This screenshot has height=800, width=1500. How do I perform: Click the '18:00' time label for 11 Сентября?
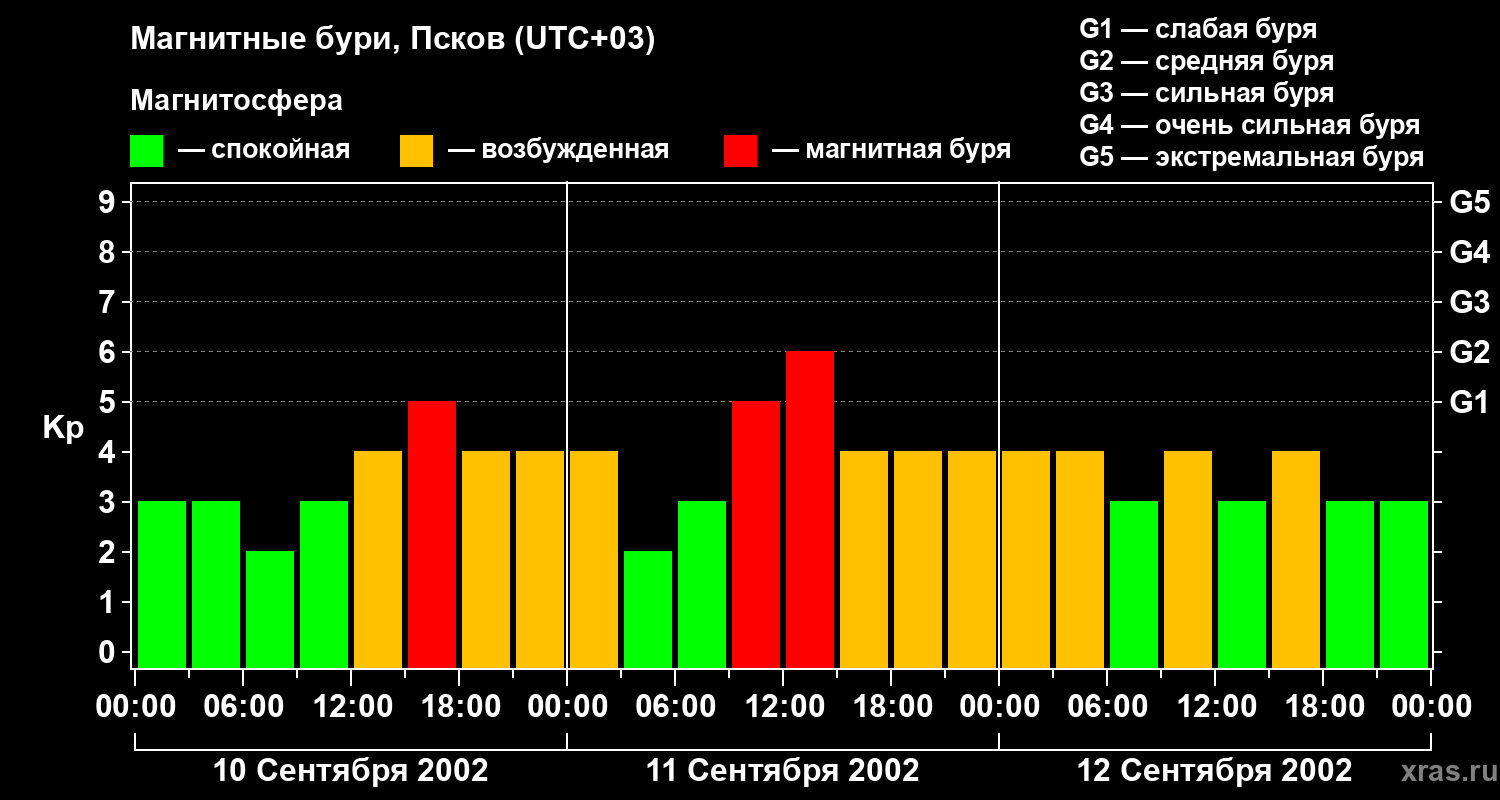891,707
